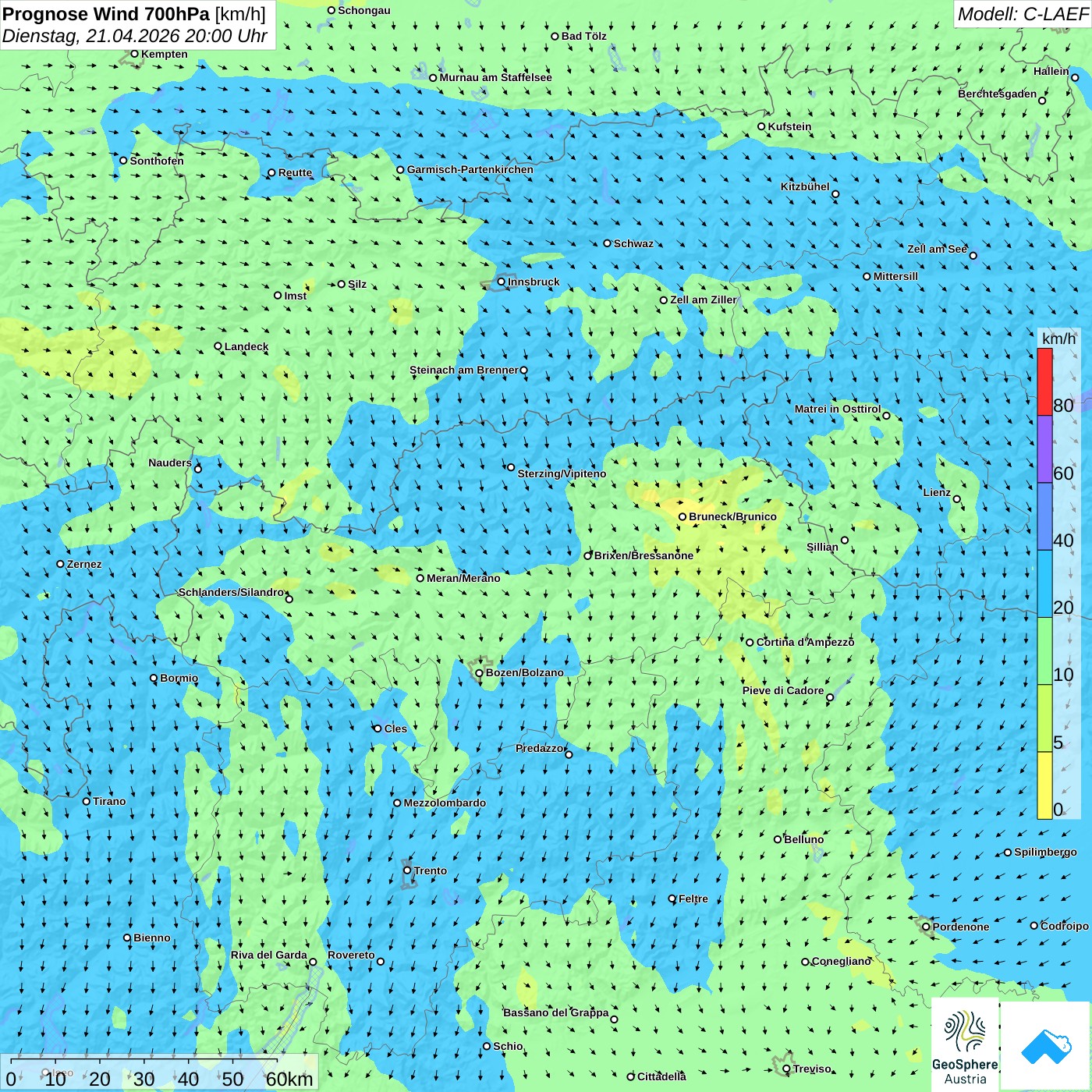Click the red 80 km/h legend color
1092x1092 pixels.
point(1044,381)
